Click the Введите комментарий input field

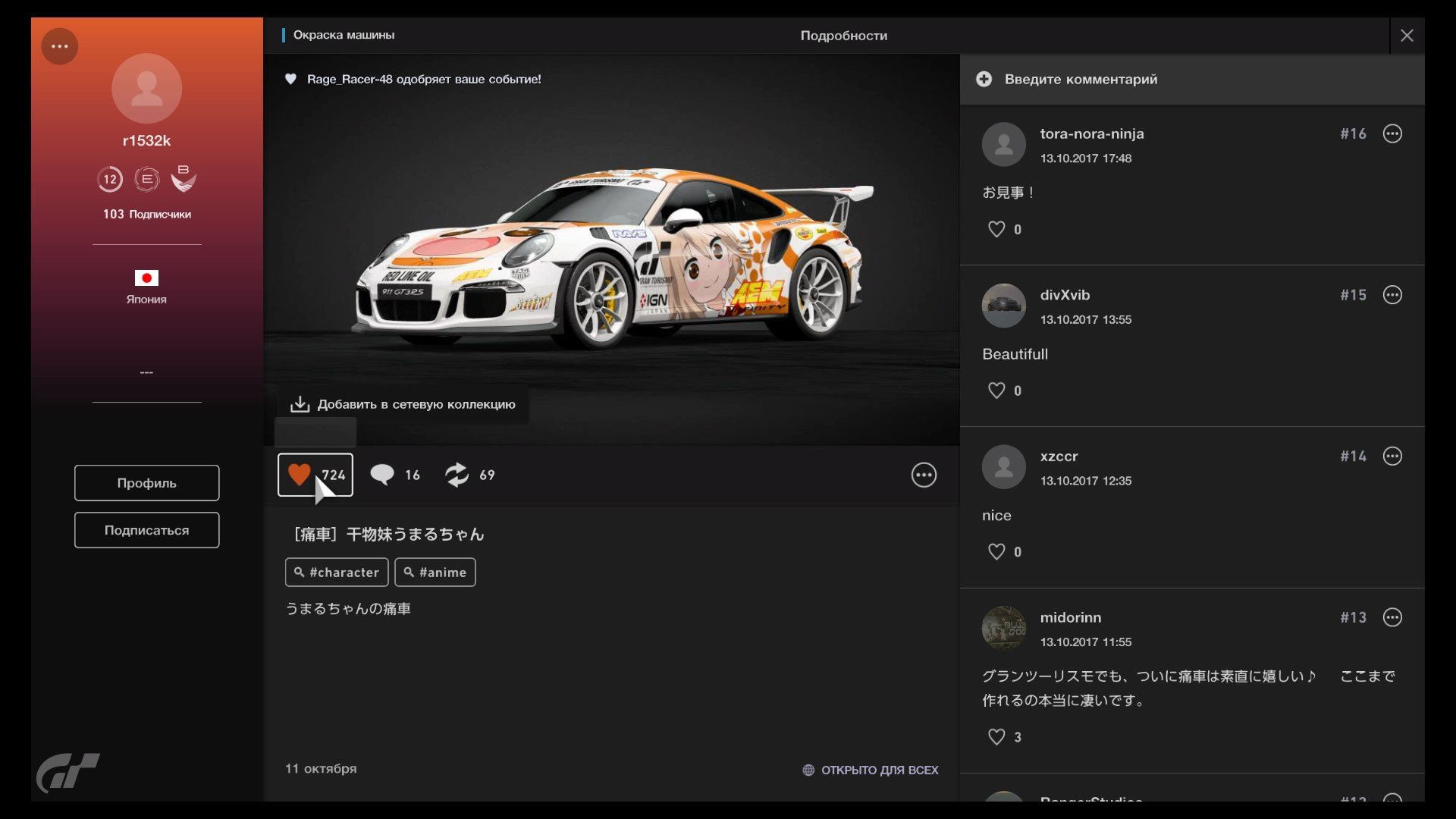pyautogui.click(x=1192, y=79)
